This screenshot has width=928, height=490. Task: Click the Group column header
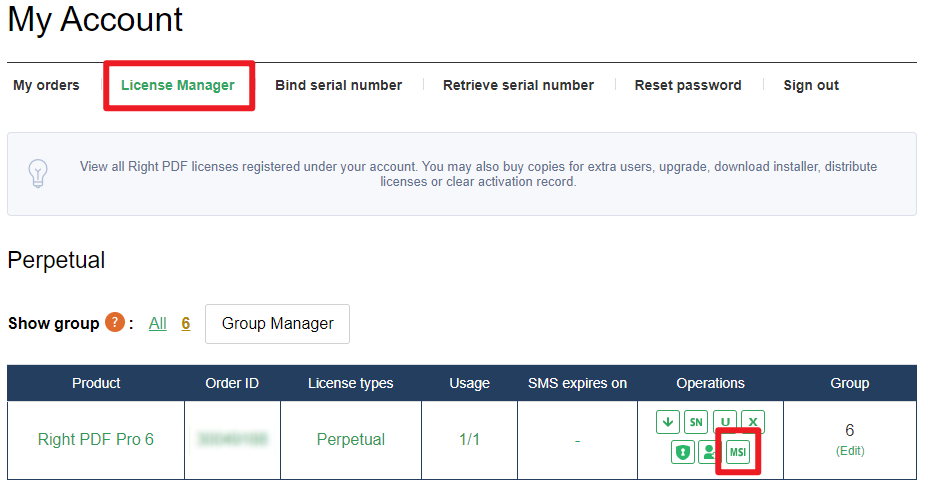850,383
